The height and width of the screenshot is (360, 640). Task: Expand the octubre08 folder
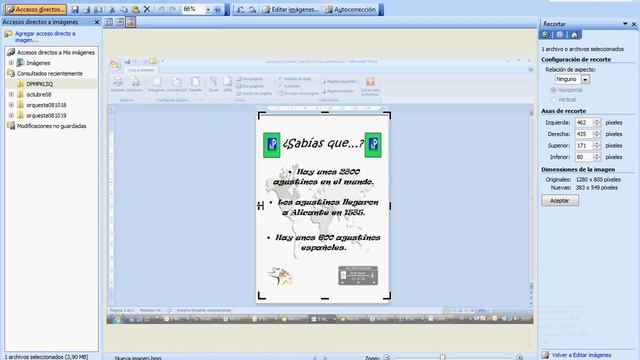pos(11,94)
